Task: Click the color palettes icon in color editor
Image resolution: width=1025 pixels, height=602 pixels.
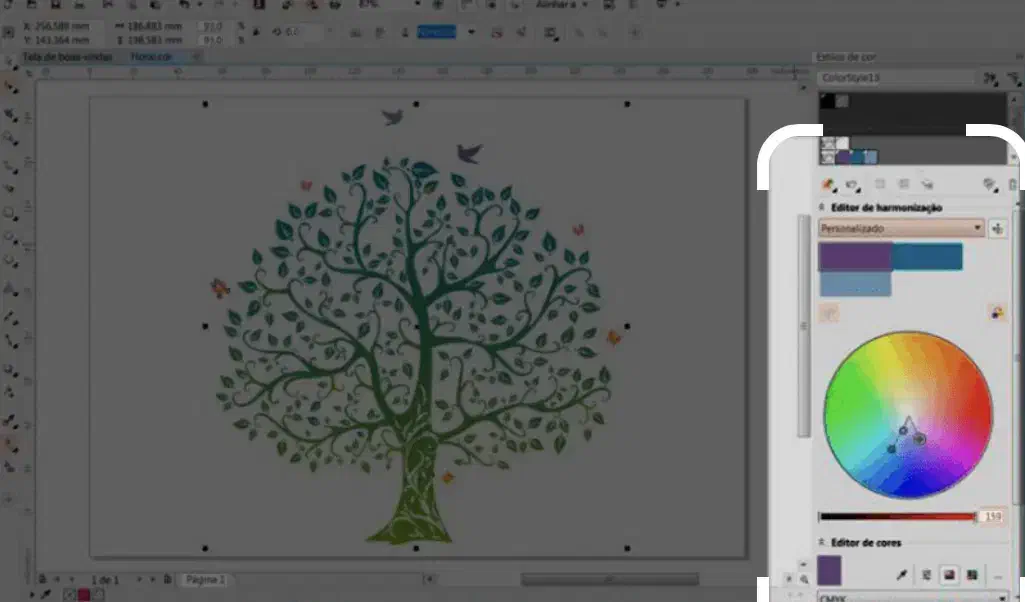Action: (972, 575)
